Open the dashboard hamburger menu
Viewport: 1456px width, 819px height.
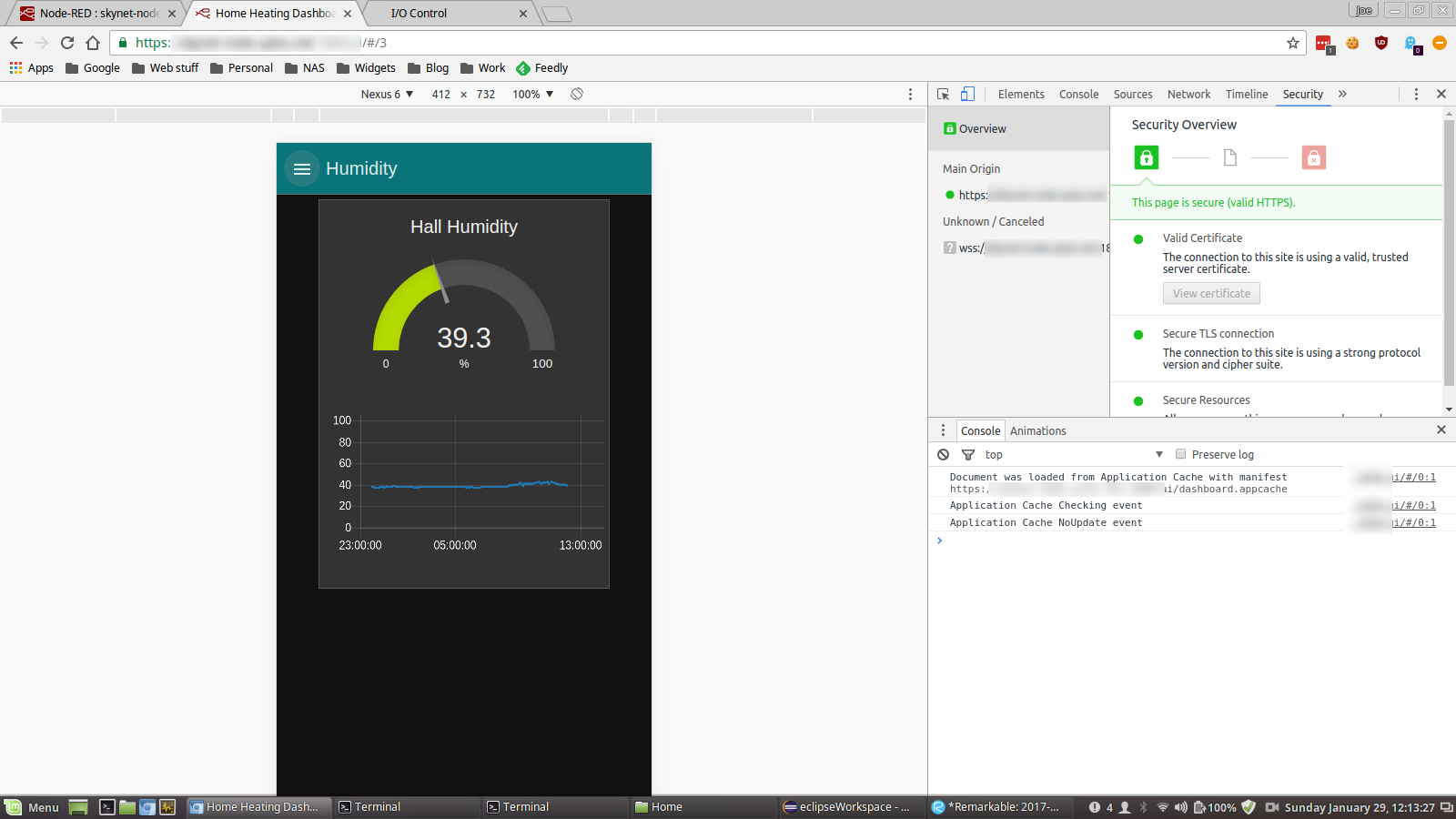302,169
